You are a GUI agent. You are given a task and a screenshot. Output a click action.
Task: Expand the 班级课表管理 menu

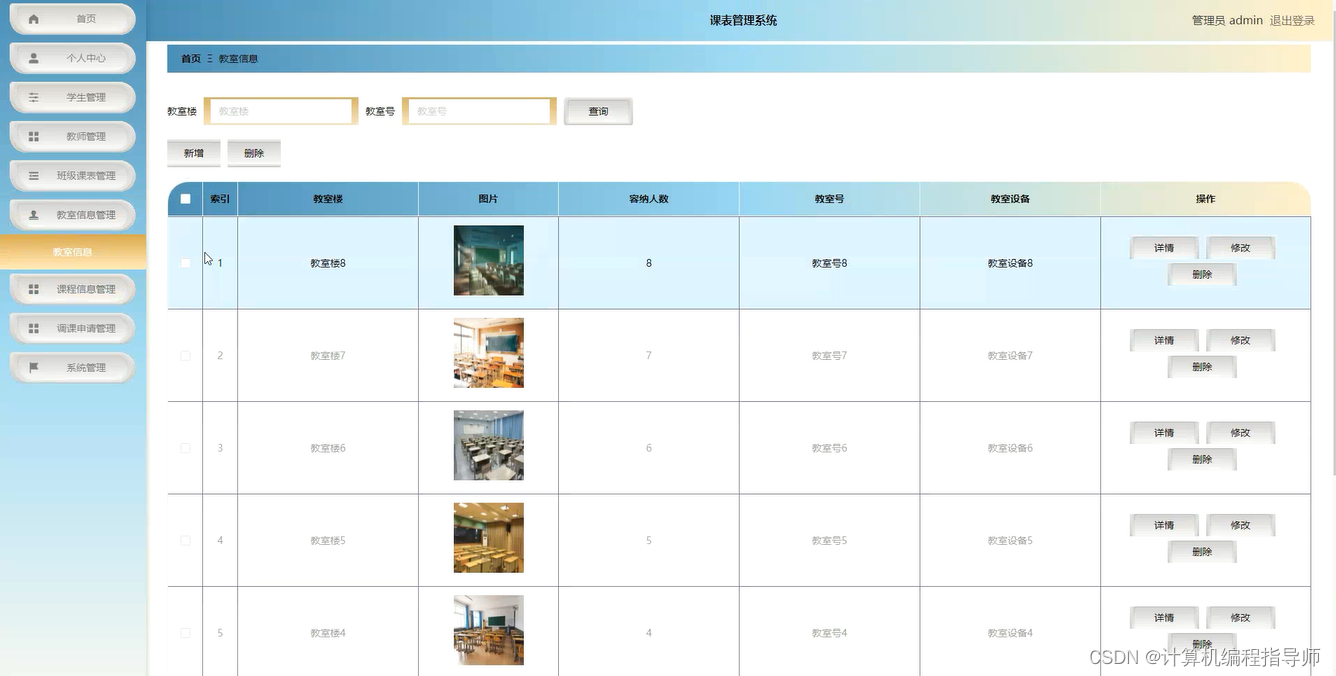pos(72,175)
